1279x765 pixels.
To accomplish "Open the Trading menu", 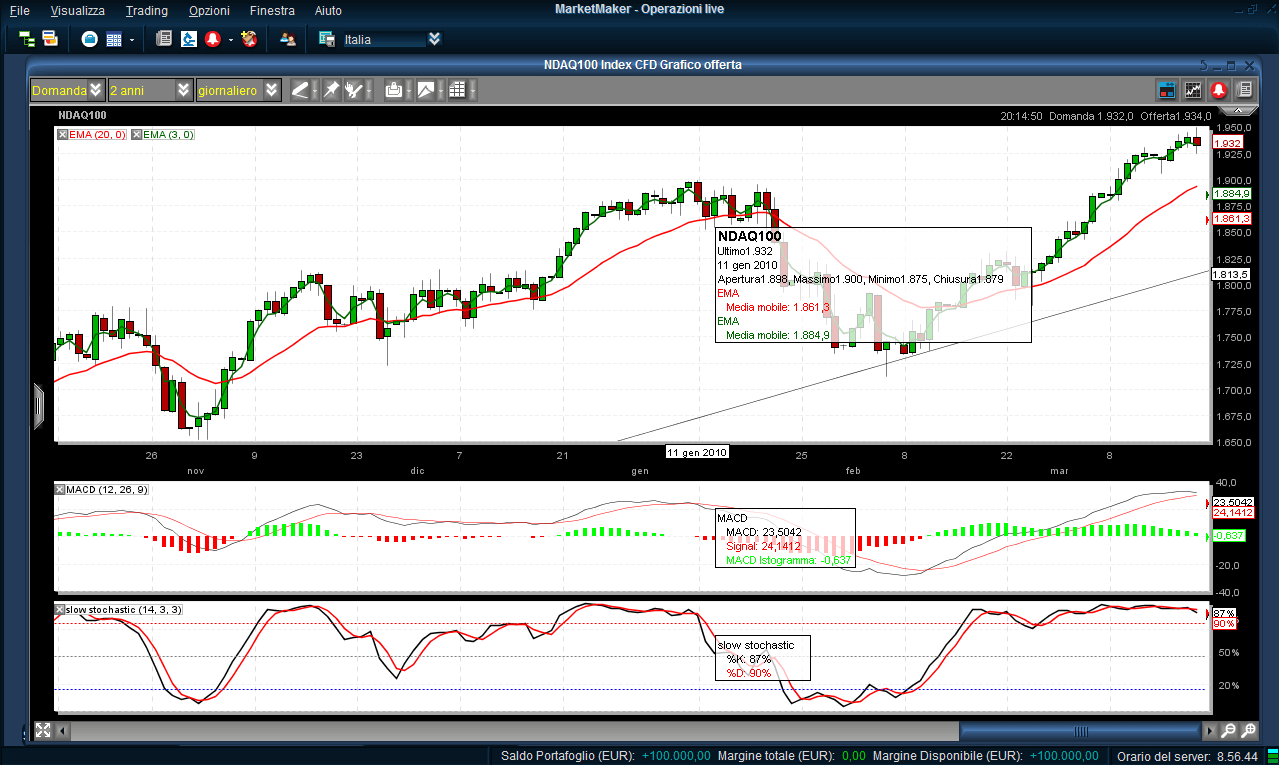I will [146, 11].
